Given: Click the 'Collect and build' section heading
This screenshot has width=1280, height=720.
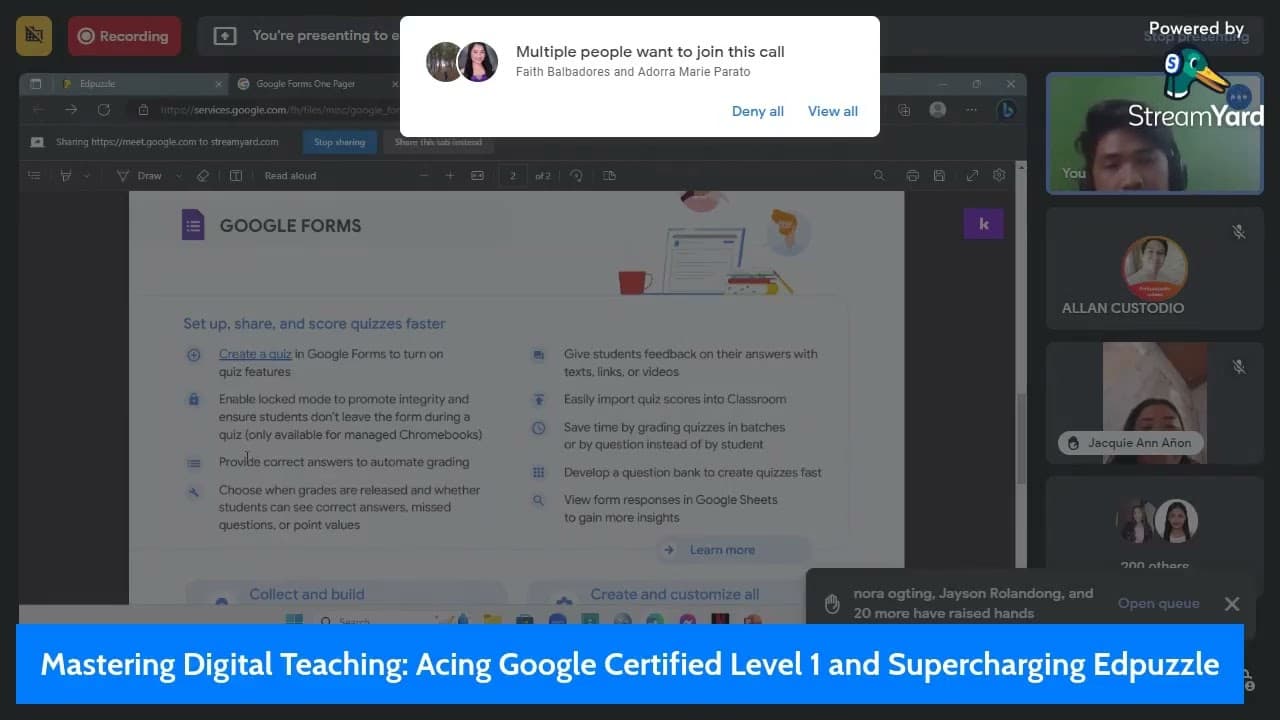Looking at the screenshot, I should [307, 594].
